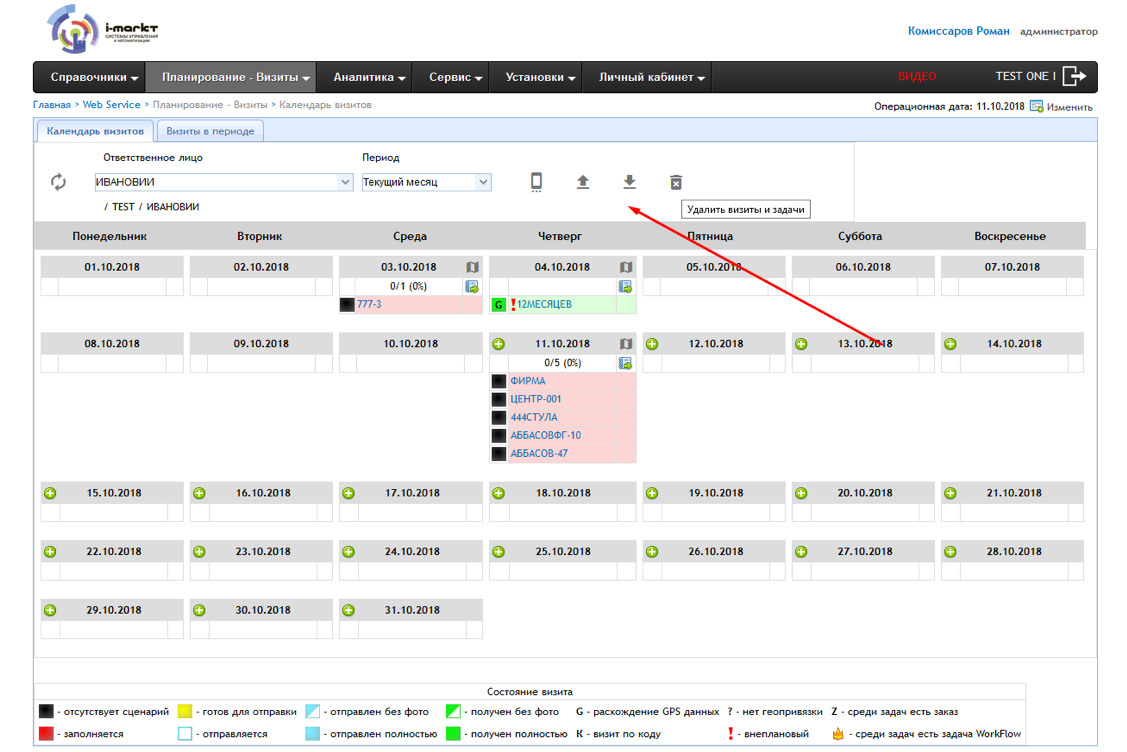Expand the Справочники menu

point(93,77)
